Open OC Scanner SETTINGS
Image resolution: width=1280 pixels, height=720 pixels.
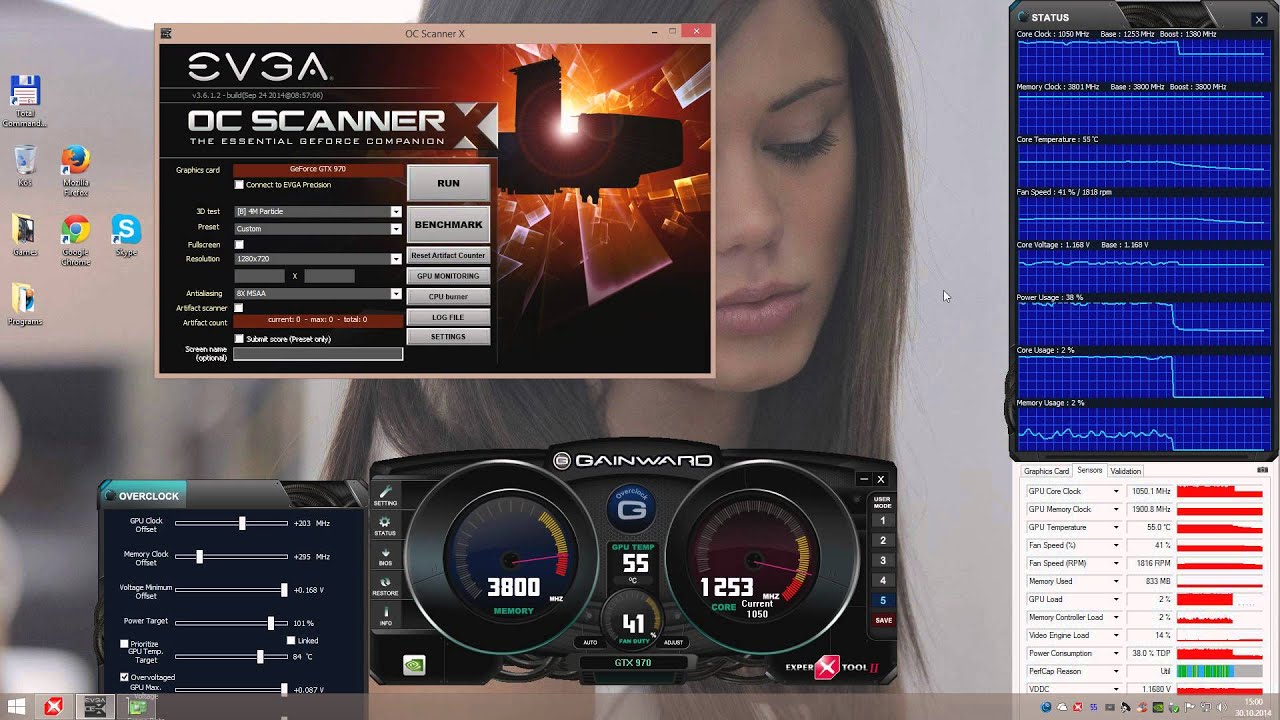point(448,337)
